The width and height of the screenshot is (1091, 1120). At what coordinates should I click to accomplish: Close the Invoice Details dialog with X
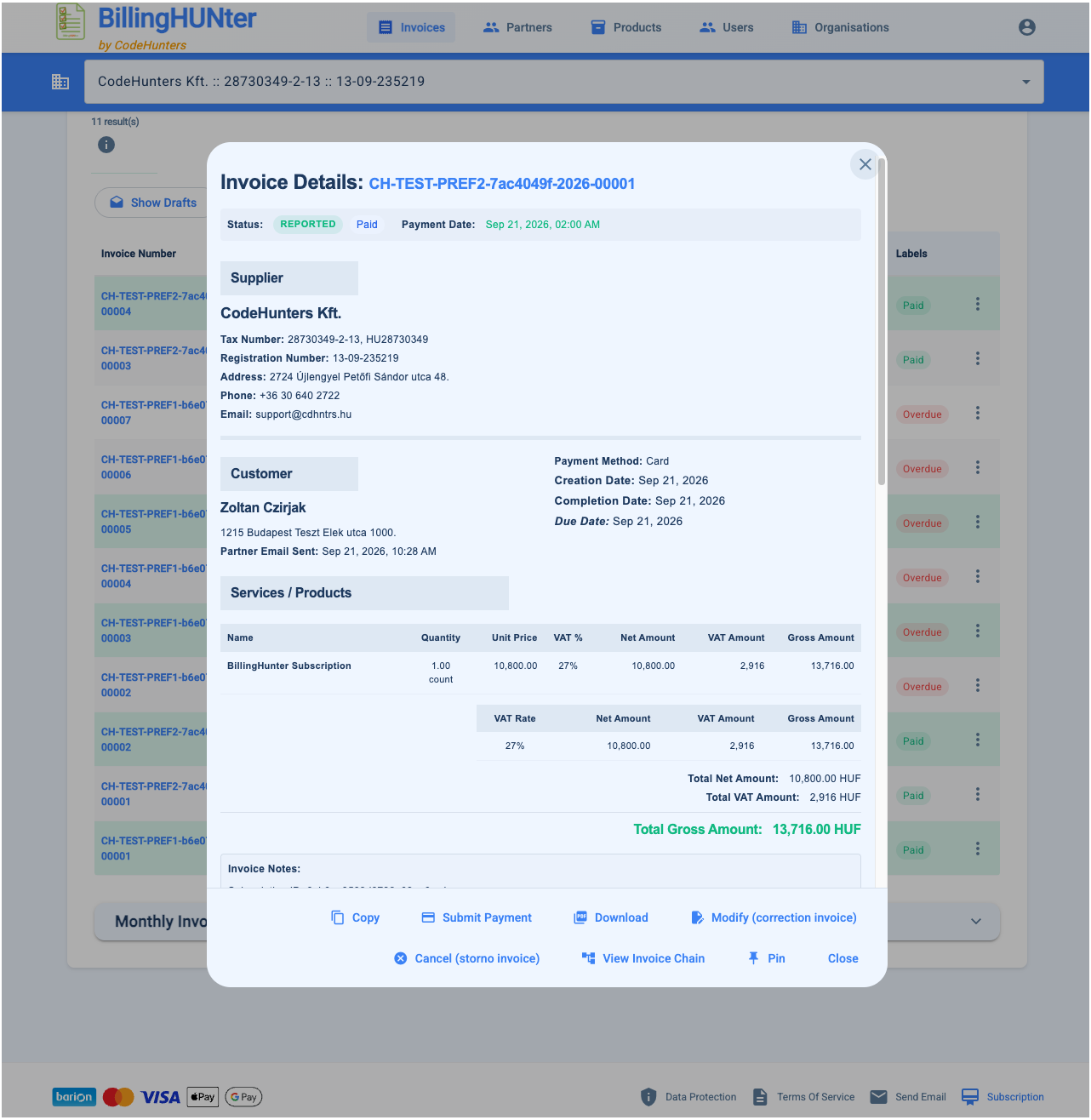tap(865, 164)
